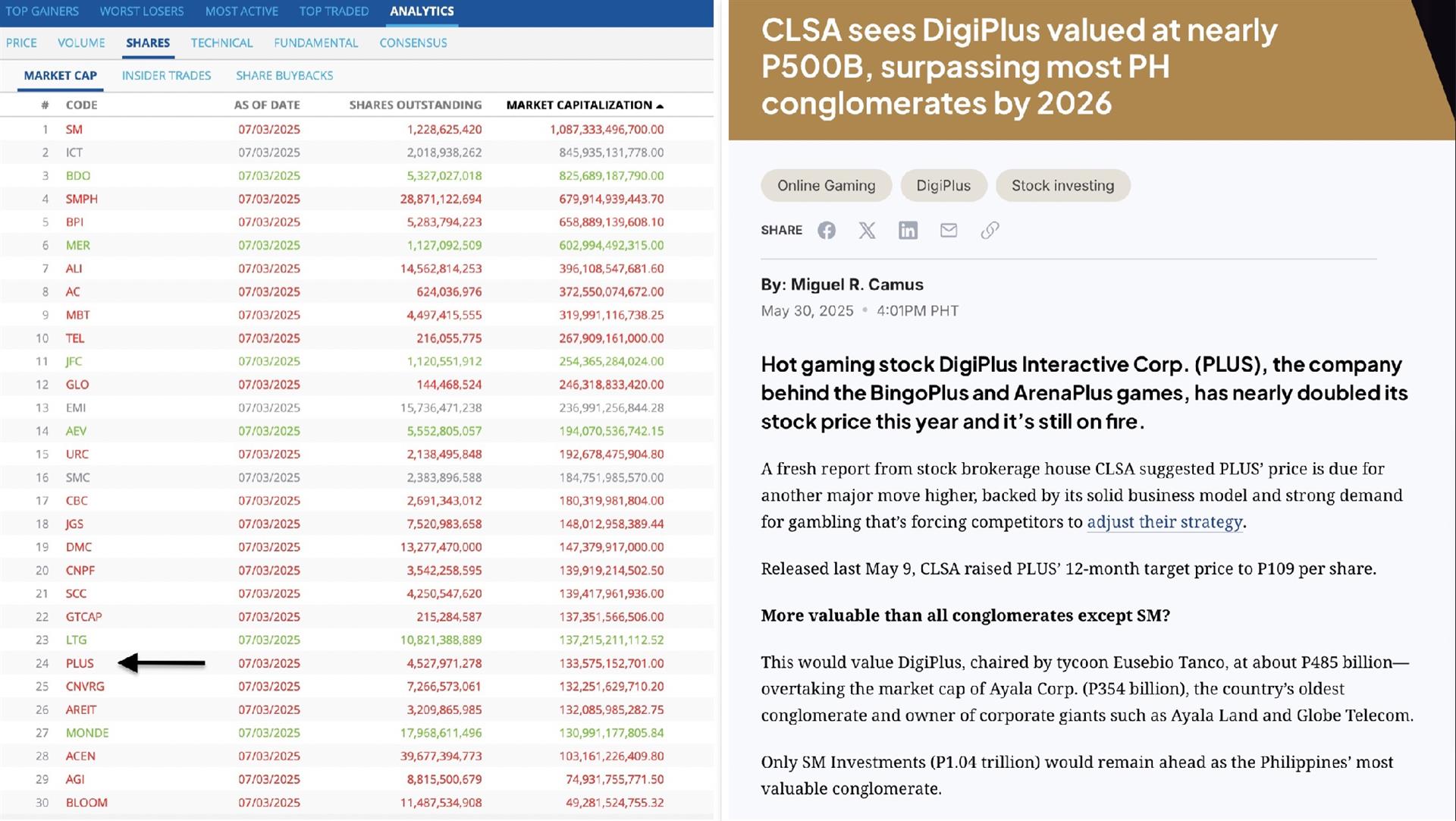Select the Market Cap view
Screen dimensions: 1456x821
60,76
